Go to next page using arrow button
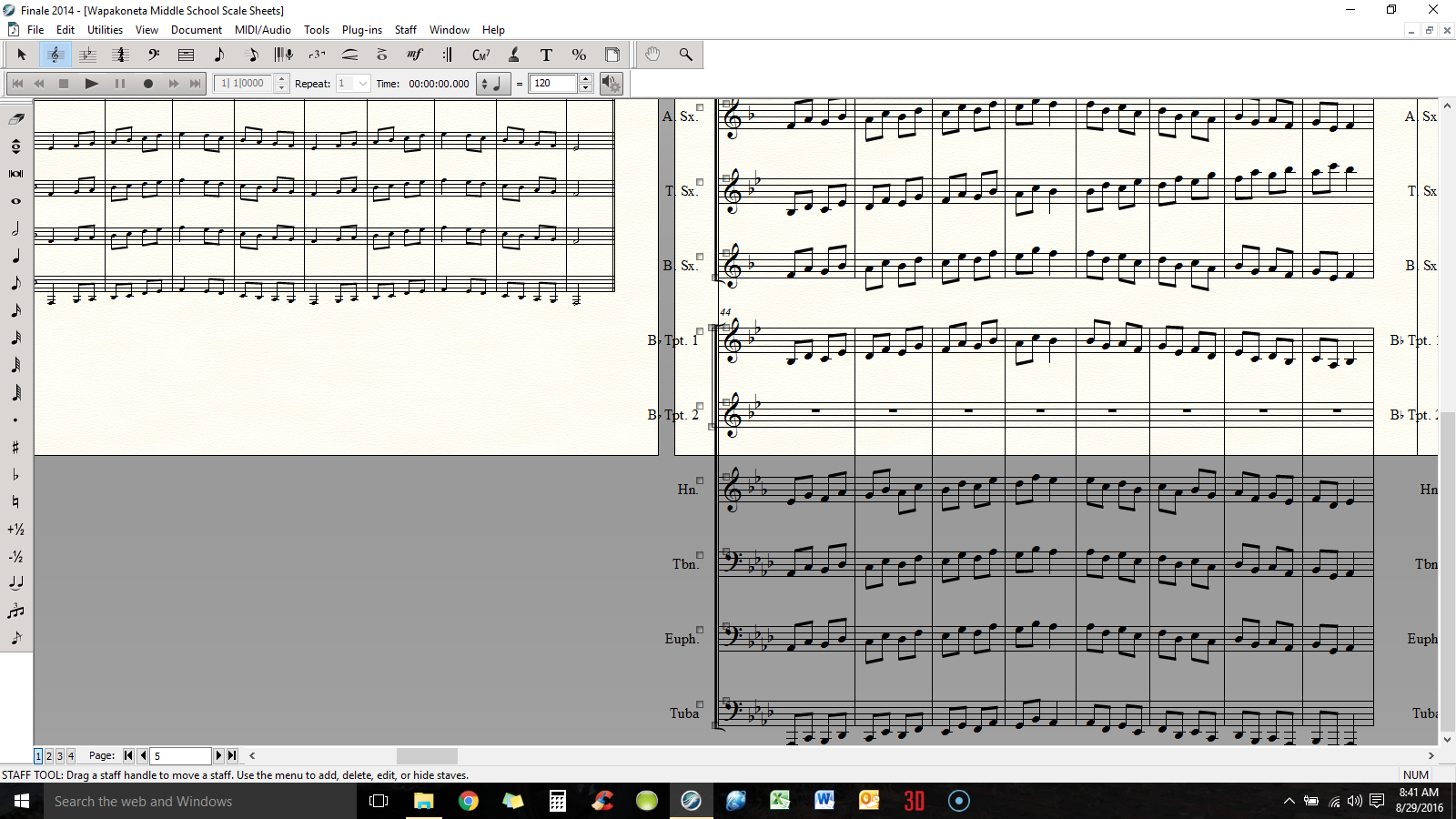The image size is (1456, 819). (x=218, y=755)
